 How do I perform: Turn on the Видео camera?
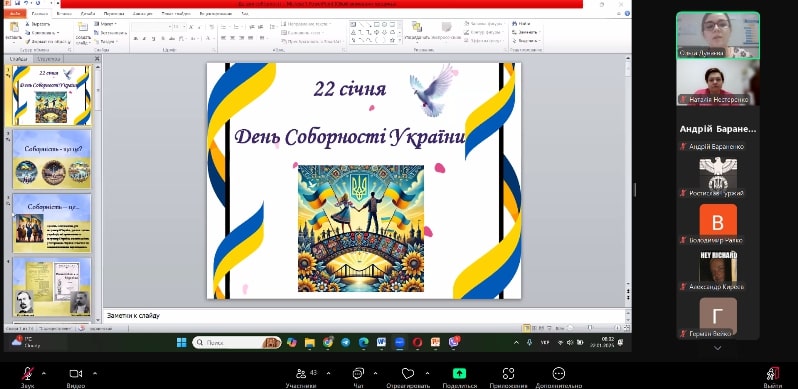[76, 374]
